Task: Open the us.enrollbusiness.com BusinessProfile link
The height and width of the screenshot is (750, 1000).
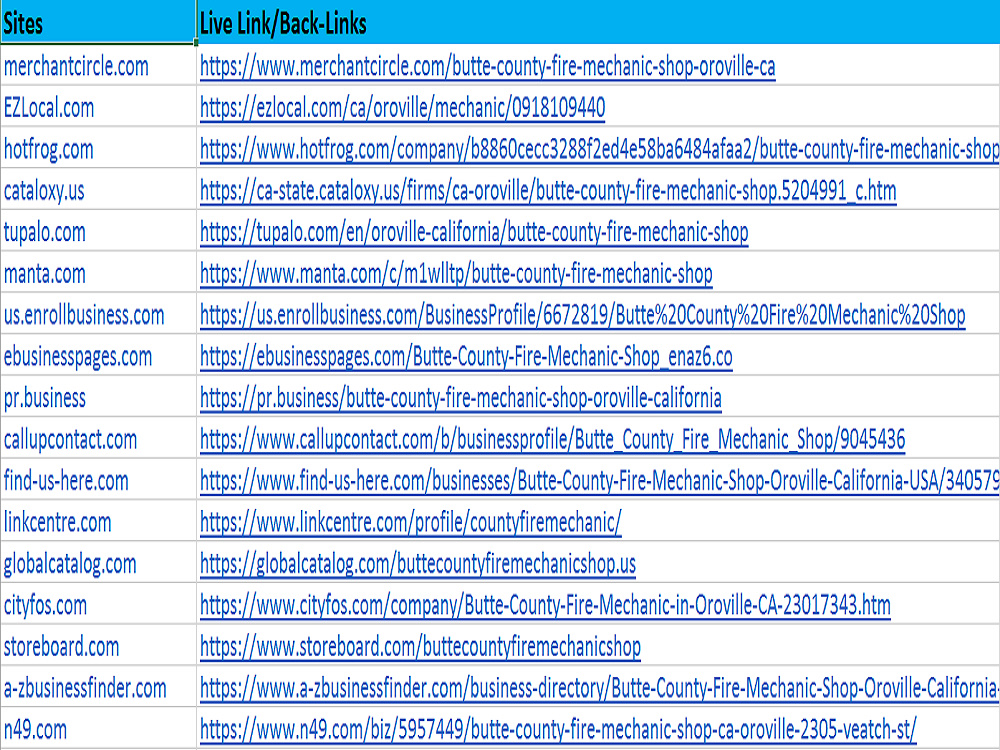Action: click(x=582, y=315)
